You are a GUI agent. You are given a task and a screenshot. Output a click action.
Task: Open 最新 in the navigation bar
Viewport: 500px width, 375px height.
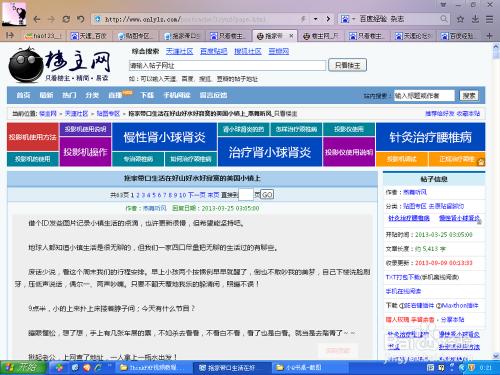pyautogui.click(x=46, y=95)
